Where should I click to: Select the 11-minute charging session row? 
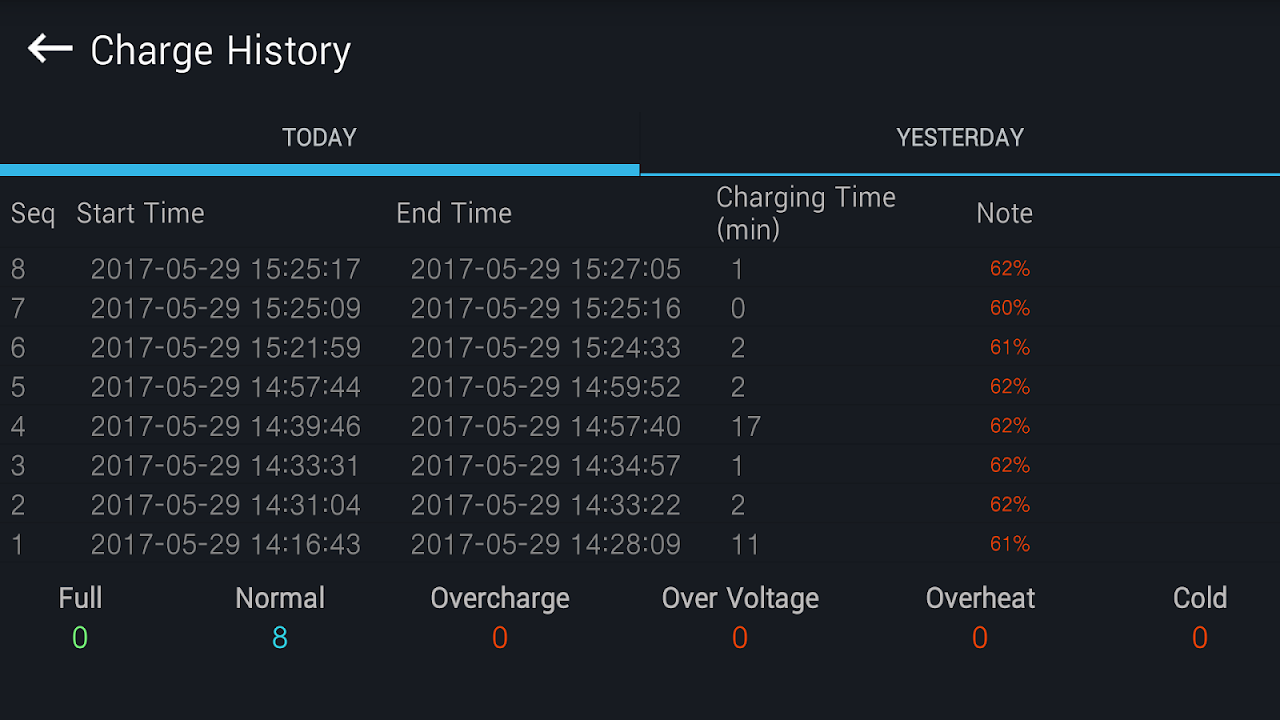pyautogui.click(x=640, y=544)
